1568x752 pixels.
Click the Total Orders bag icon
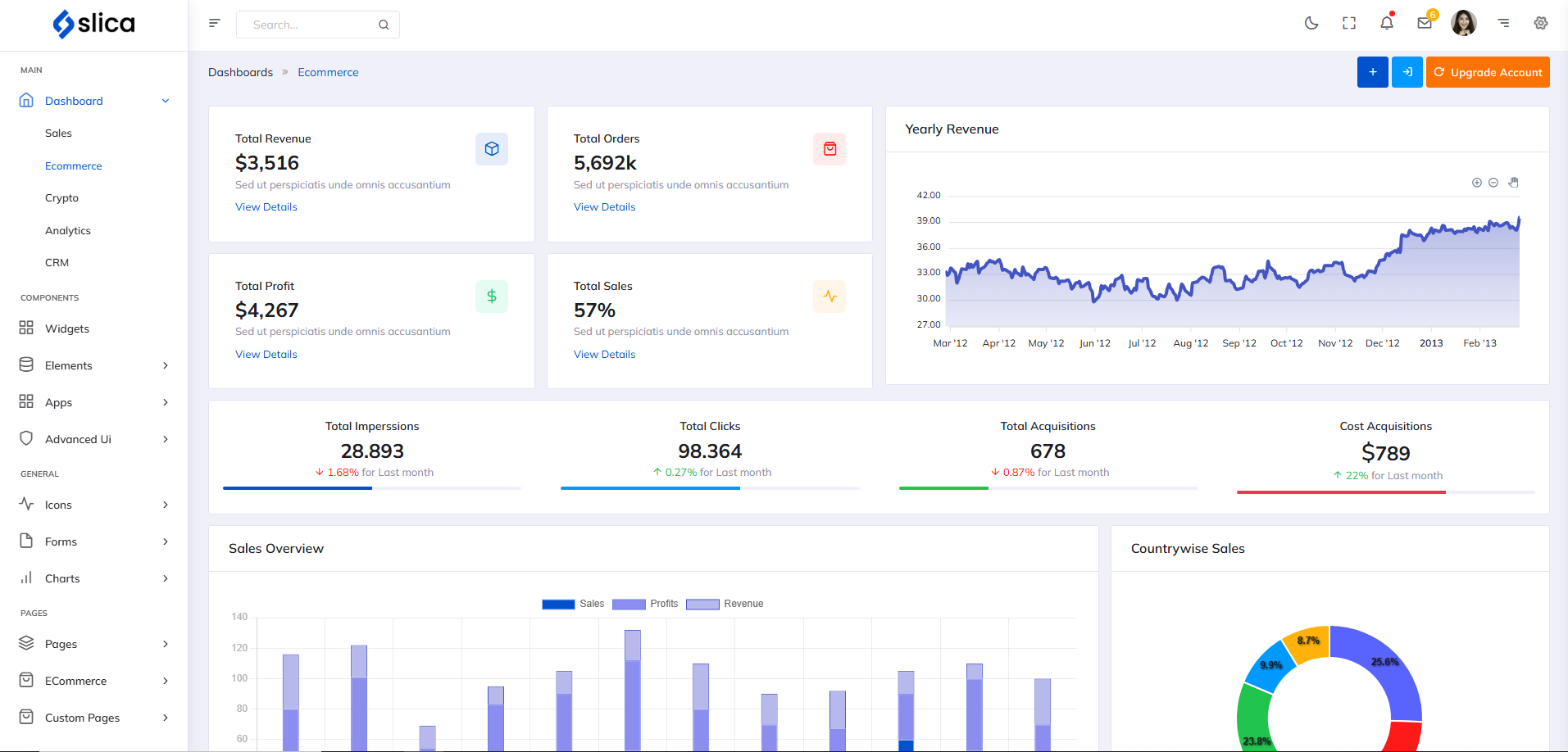click(x=829, y=149)
